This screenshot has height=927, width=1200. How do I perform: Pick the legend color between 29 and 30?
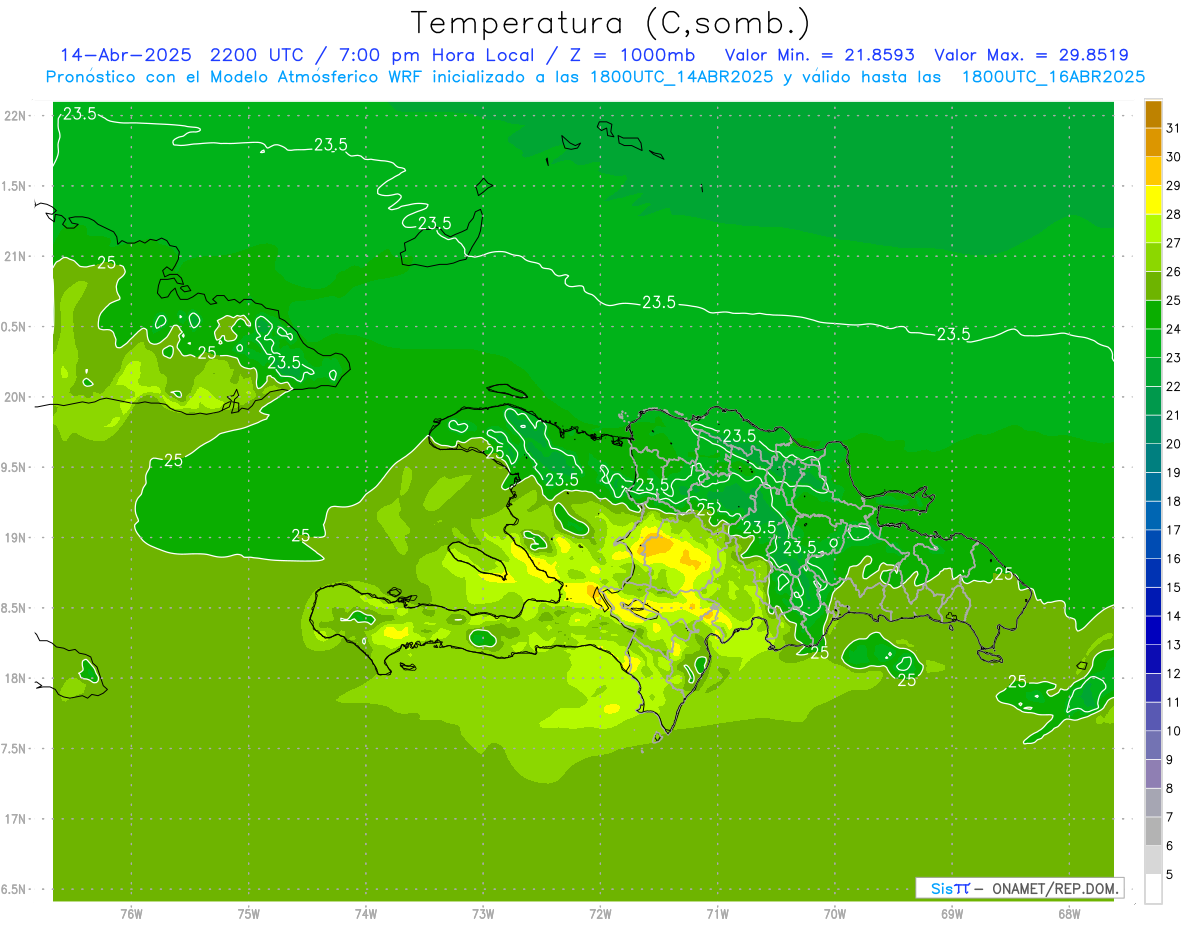1153,171
